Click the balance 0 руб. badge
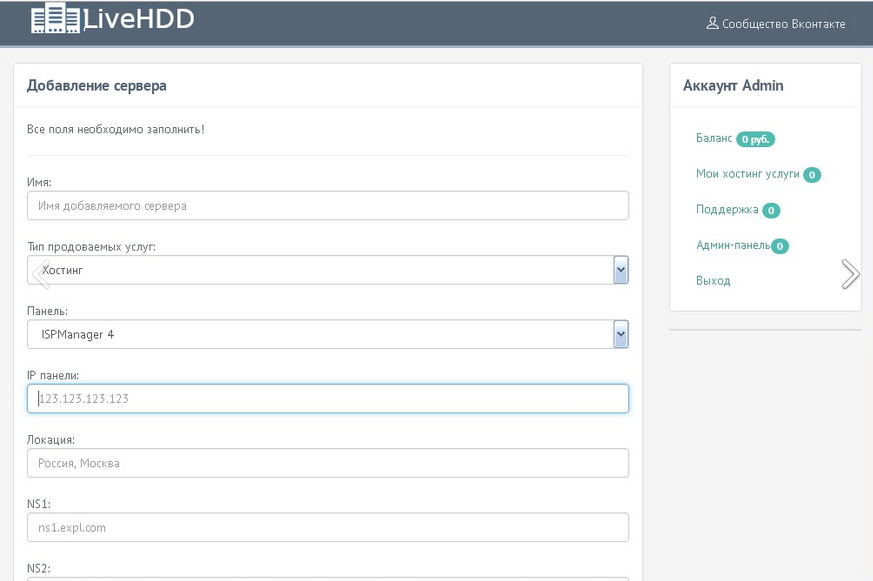 (755, 140)
